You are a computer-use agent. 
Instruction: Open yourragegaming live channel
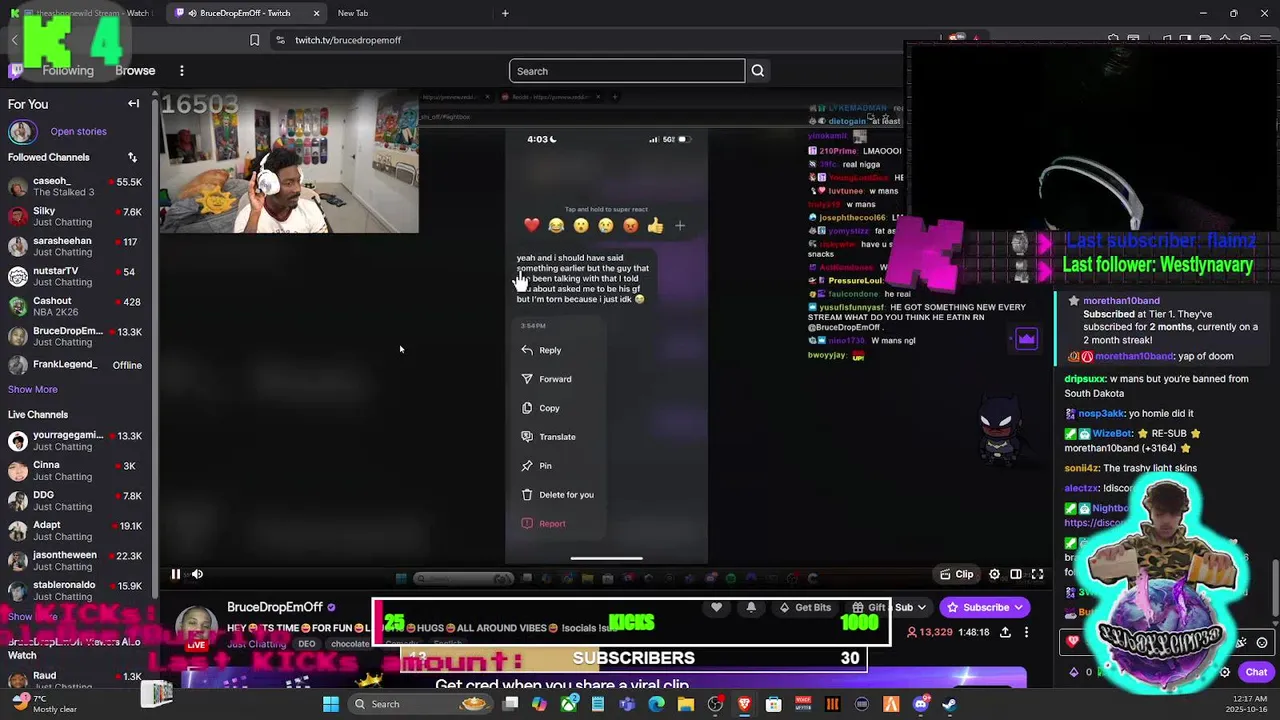click(75, 441)
